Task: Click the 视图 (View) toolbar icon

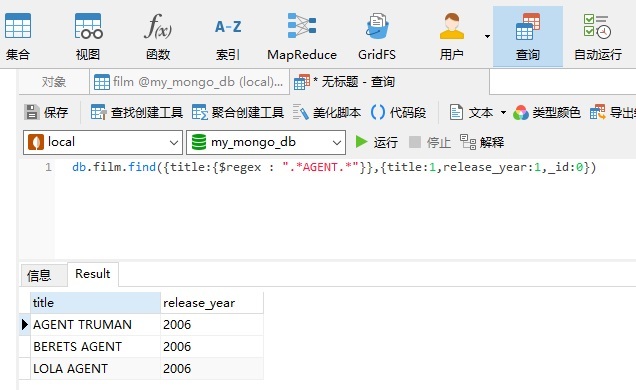Action: coord(88,36)
